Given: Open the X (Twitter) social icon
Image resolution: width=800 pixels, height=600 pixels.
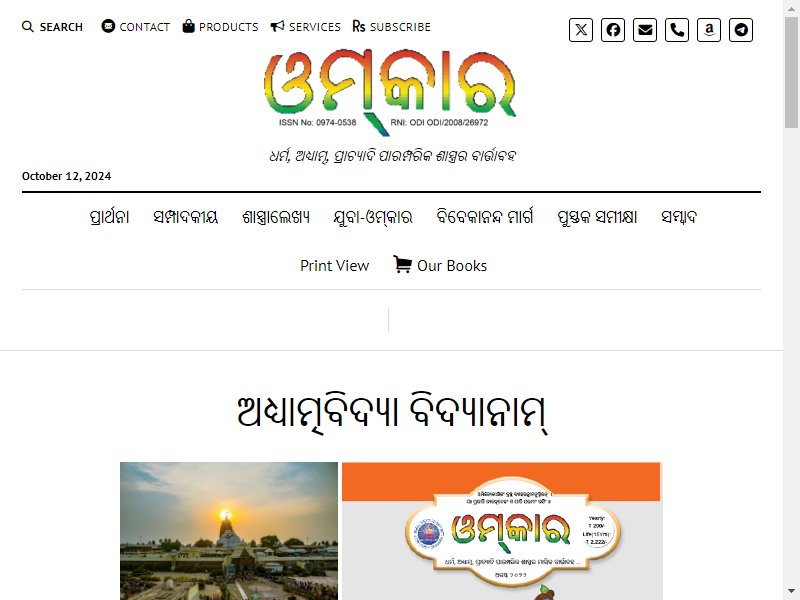Looking at the screenshot, I should (x=581, y=30).
